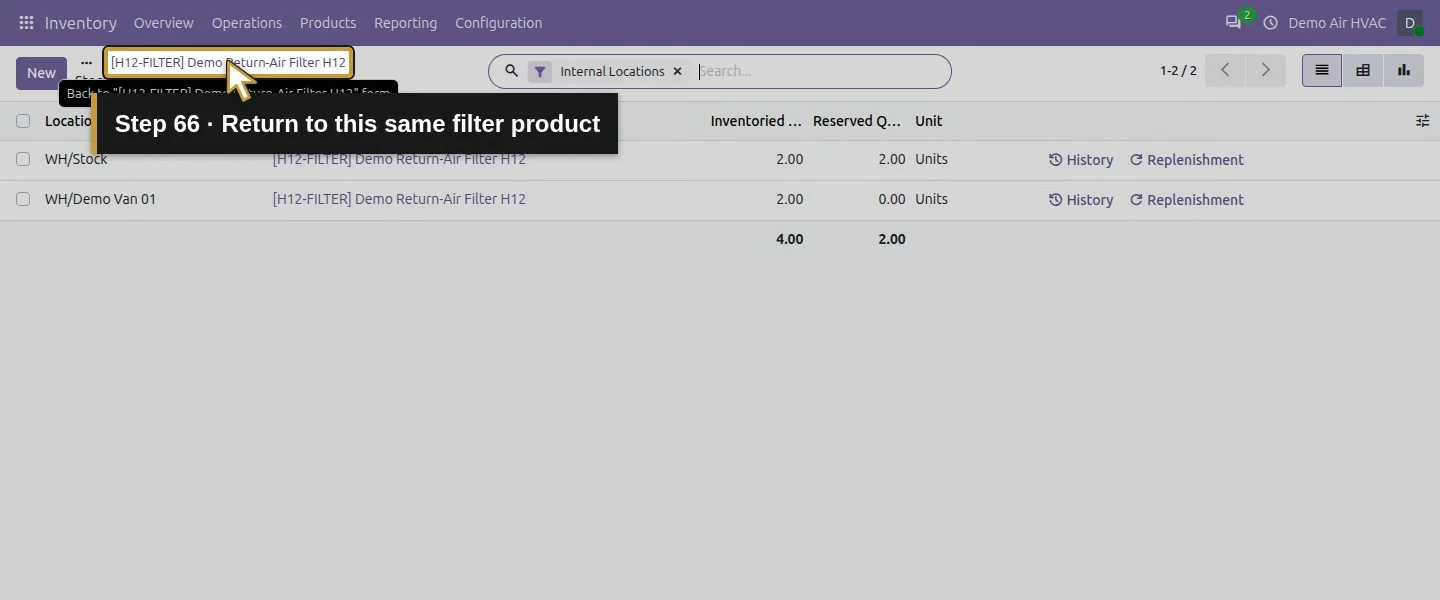1440x600 pixels.
Task: Remove the Internal Locations filter
Action: [677, 71]
